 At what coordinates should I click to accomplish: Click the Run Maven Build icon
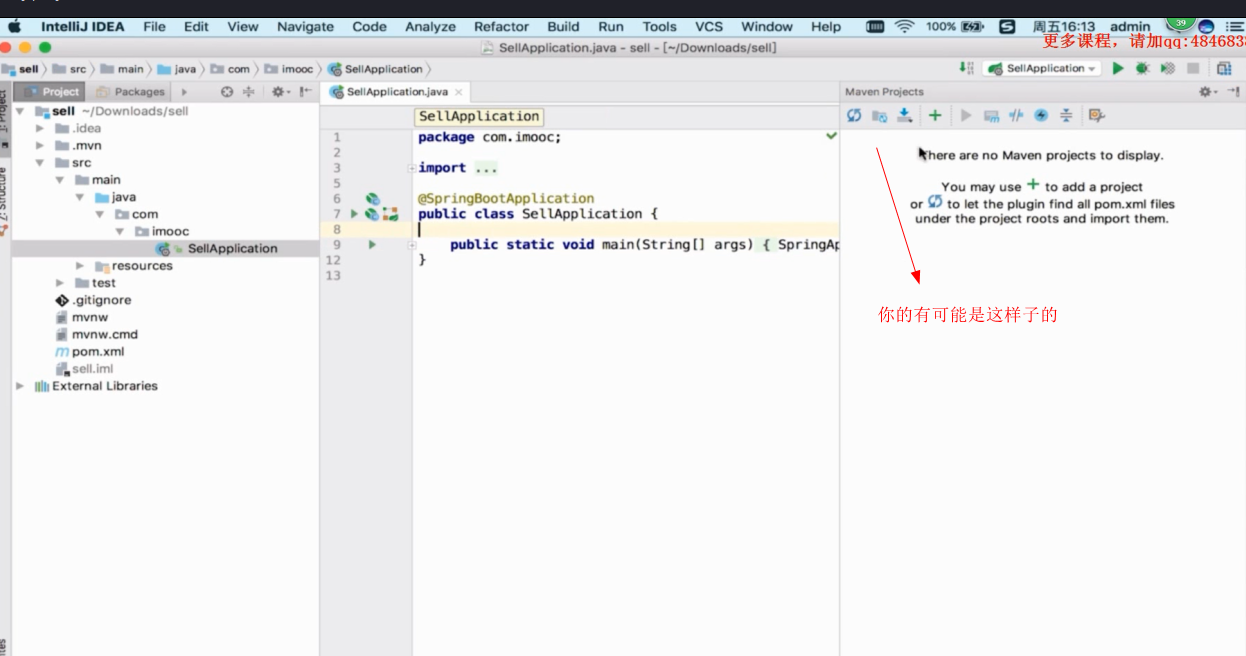coord(966,116)
